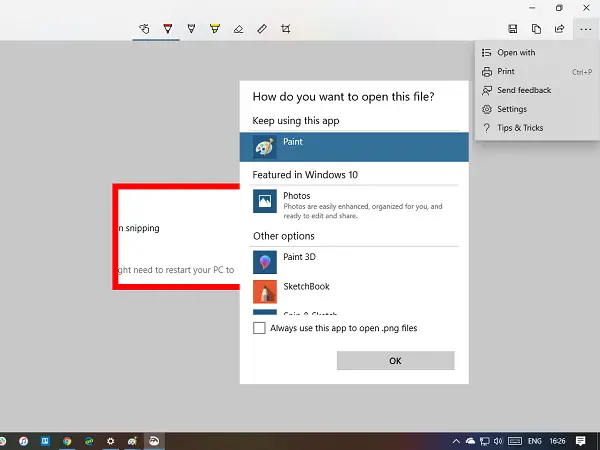Switch the ENG input language
Viewport: 600px width, 450px height.
(535, 441)
